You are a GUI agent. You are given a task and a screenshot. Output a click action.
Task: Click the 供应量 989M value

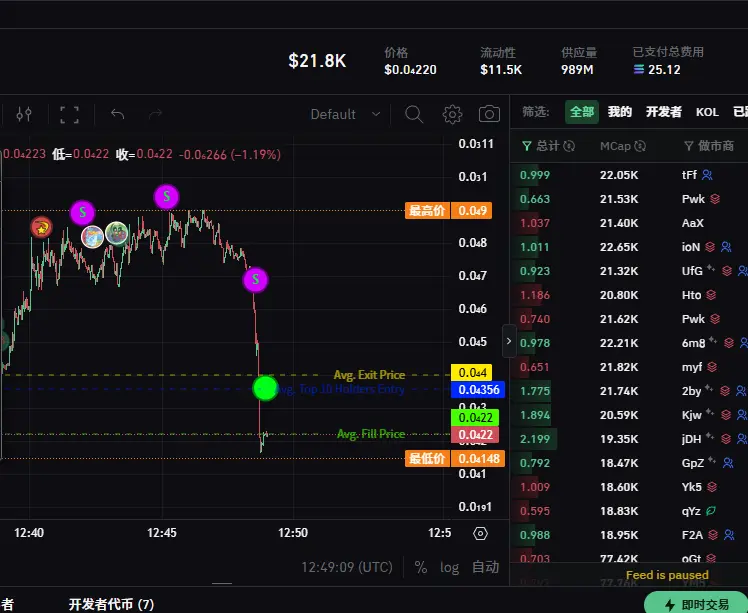pyautogui.click(x=577, y=70)
